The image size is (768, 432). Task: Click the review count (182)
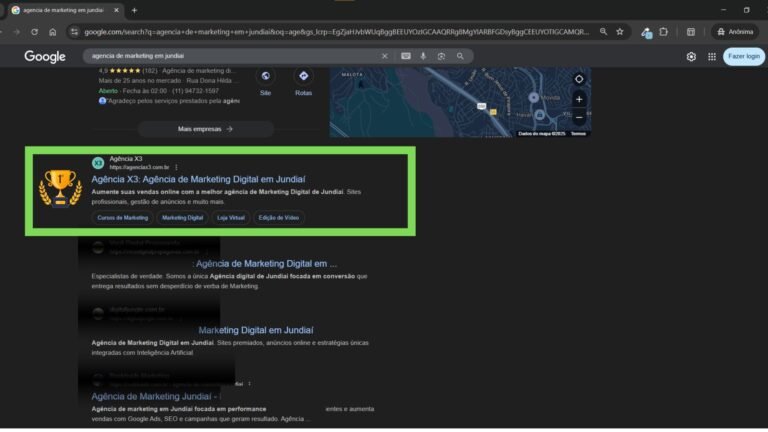point(150,71)
